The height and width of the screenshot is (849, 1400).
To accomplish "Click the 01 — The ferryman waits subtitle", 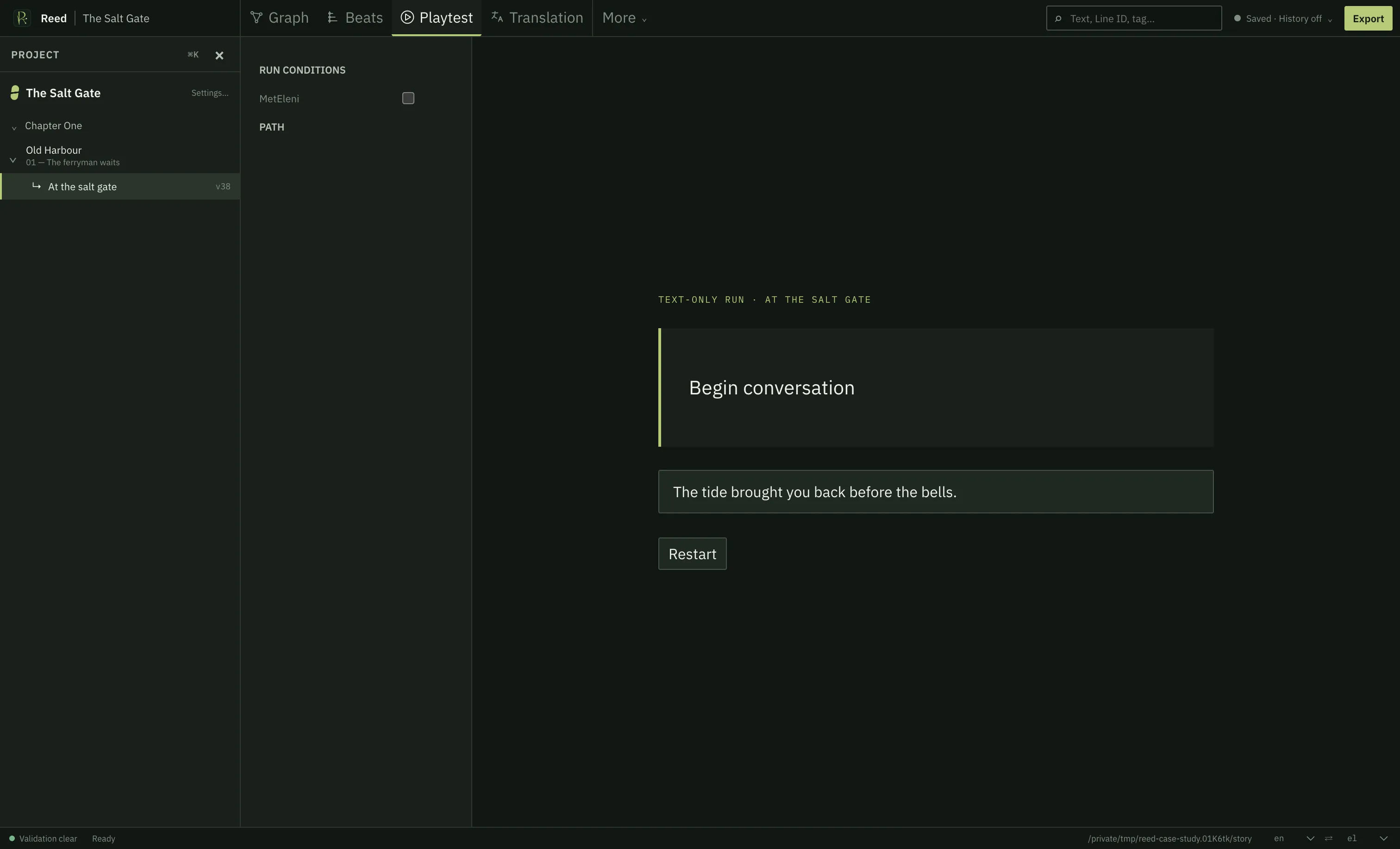I will 73,162.
